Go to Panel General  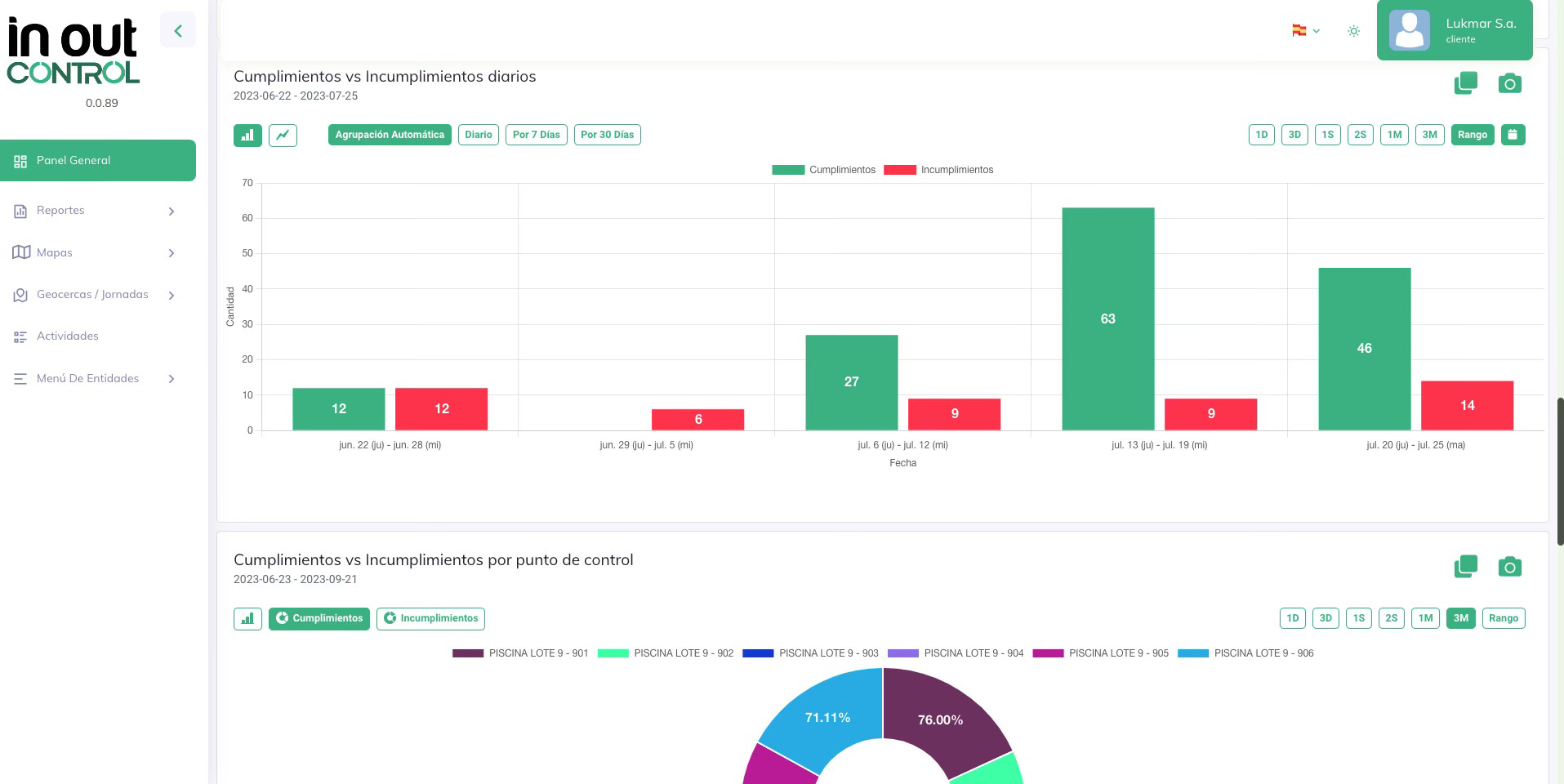[98, 161]
